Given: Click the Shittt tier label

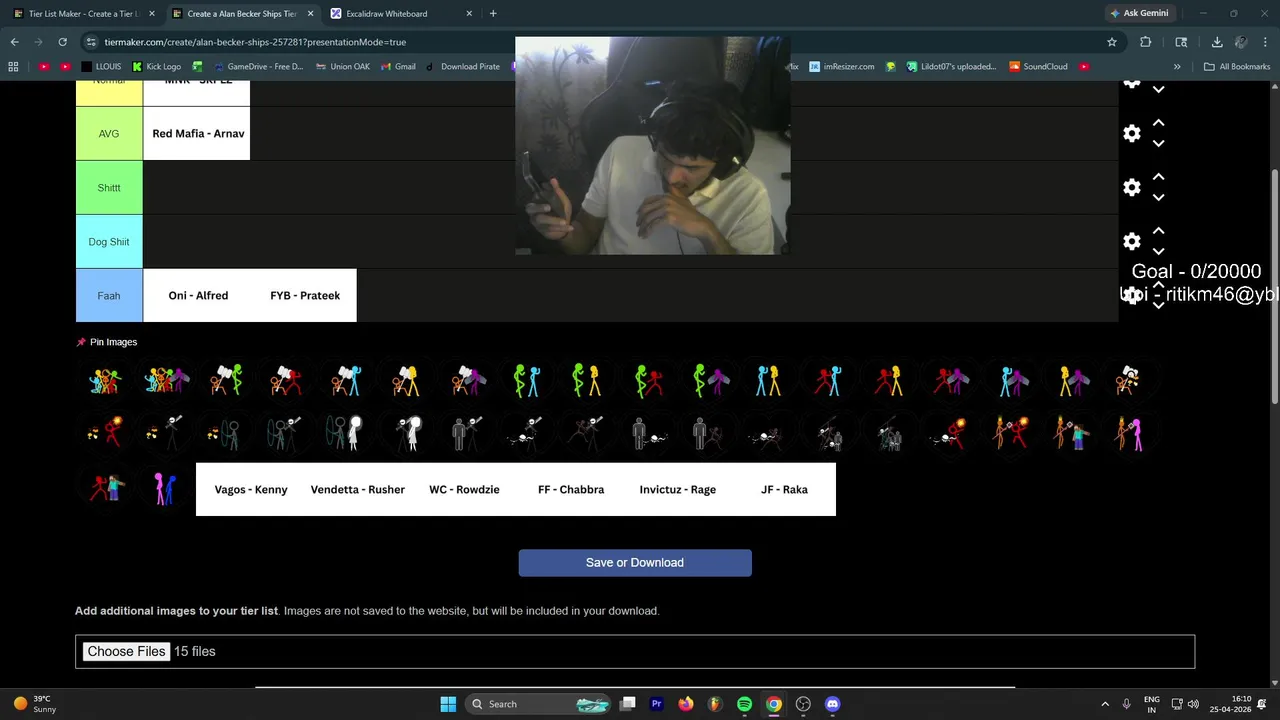Looking at the screenshot, I should (109, 188).
